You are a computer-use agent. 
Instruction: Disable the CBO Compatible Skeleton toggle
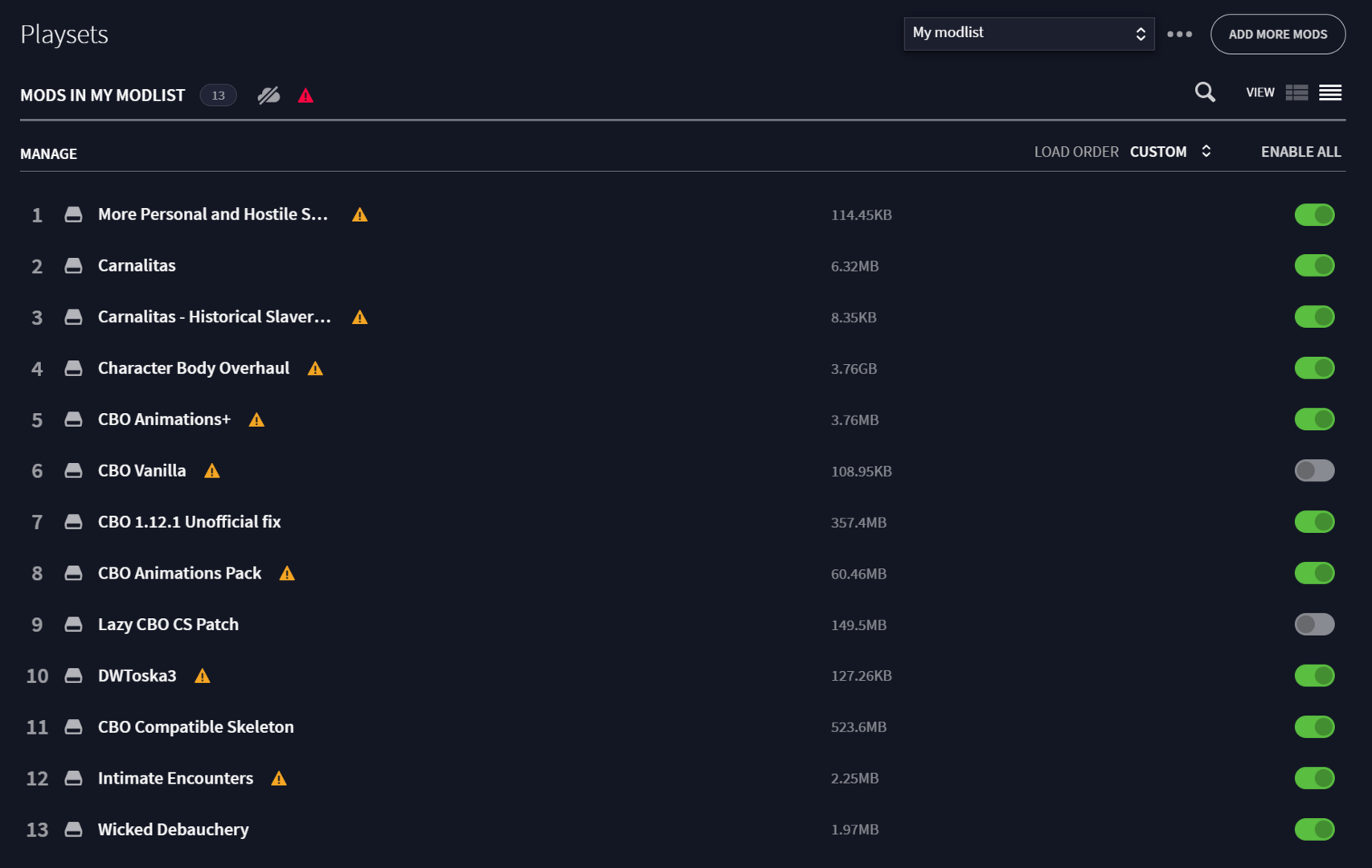point(1314,727)
